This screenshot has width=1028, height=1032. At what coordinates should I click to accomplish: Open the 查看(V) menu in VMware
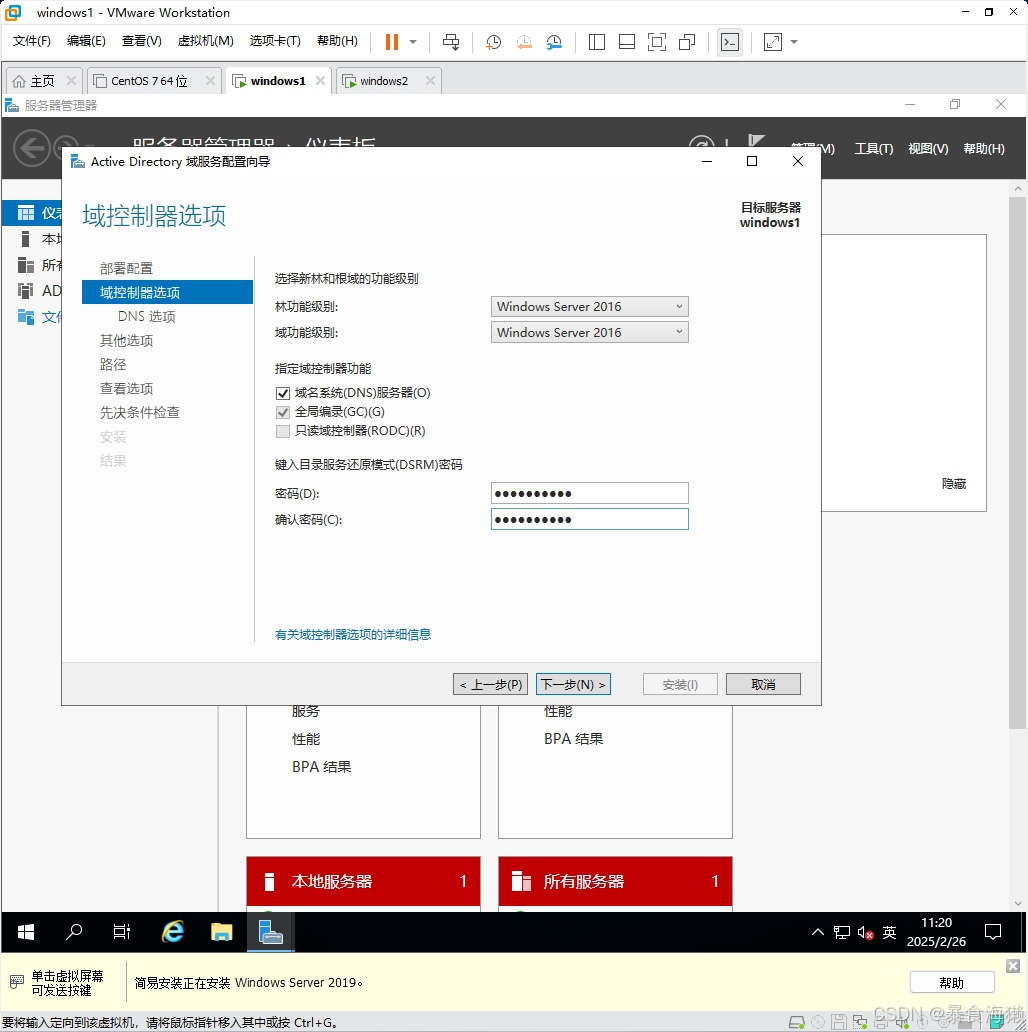(141, 41)
